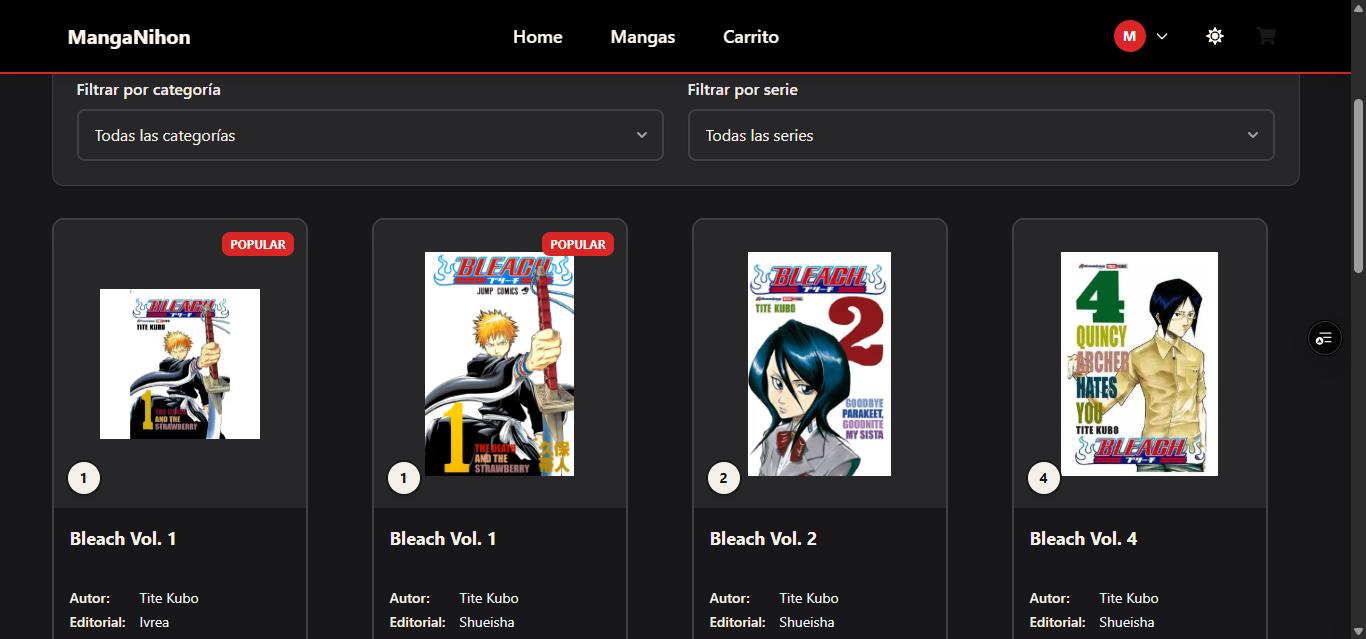Viewport: 1366px width, 639px height.
Task: Click the Filtrar por serie label
Action: point(743,90)
